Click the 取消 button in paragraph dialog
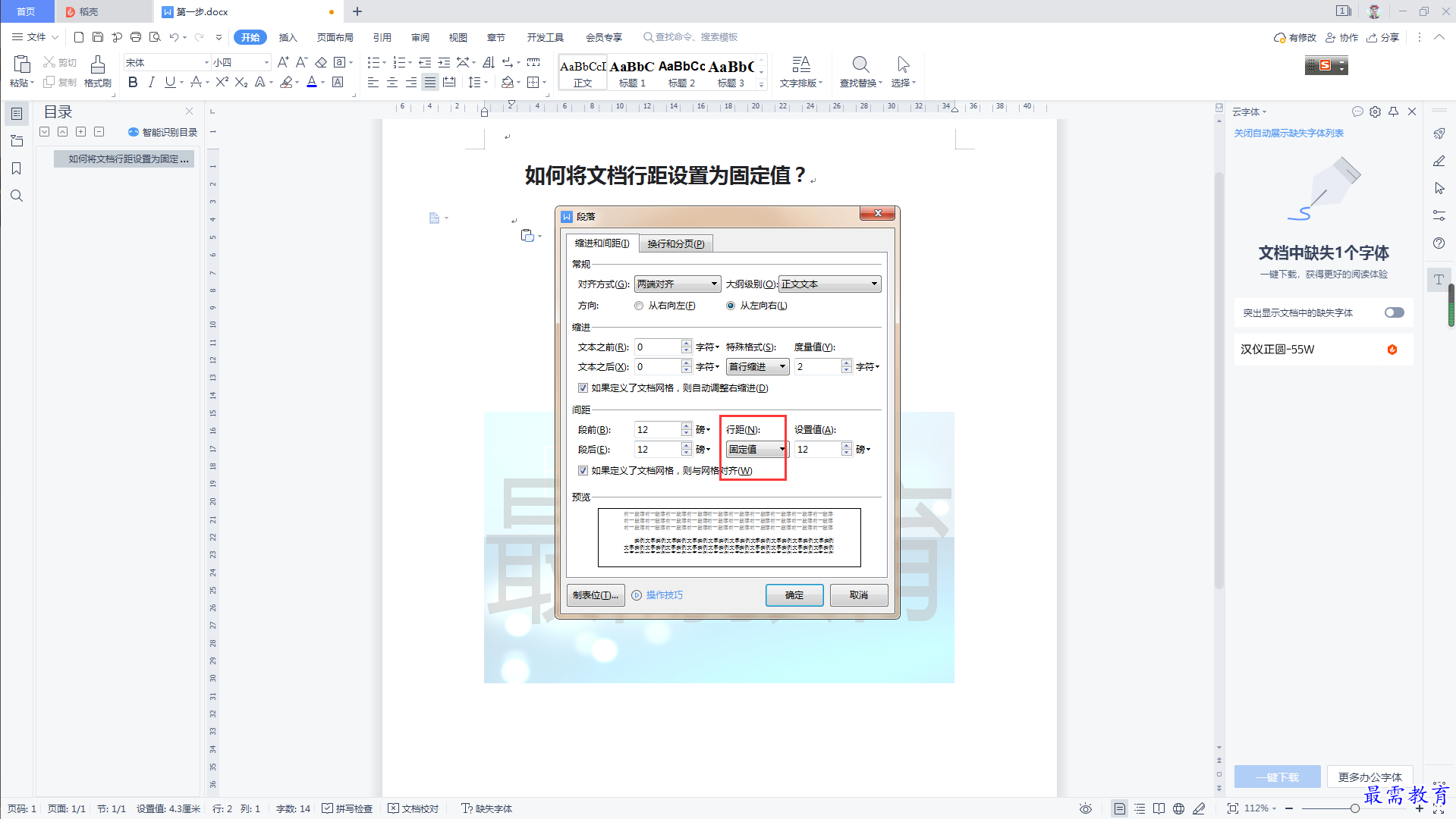Image resolution: width=1456 pixels, height=819 pixels. pyautogui.click(x=859, y=595)
